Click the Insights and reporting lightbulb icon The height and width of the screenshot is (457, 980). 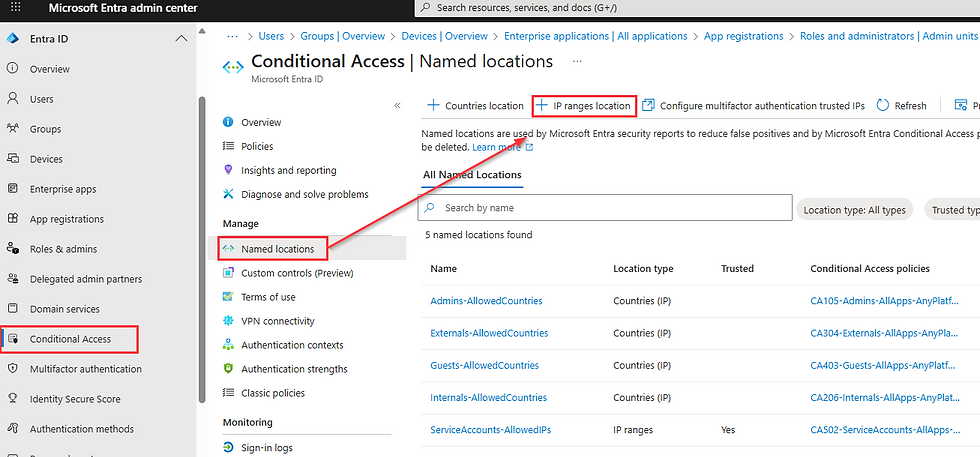tap(228, 170)
